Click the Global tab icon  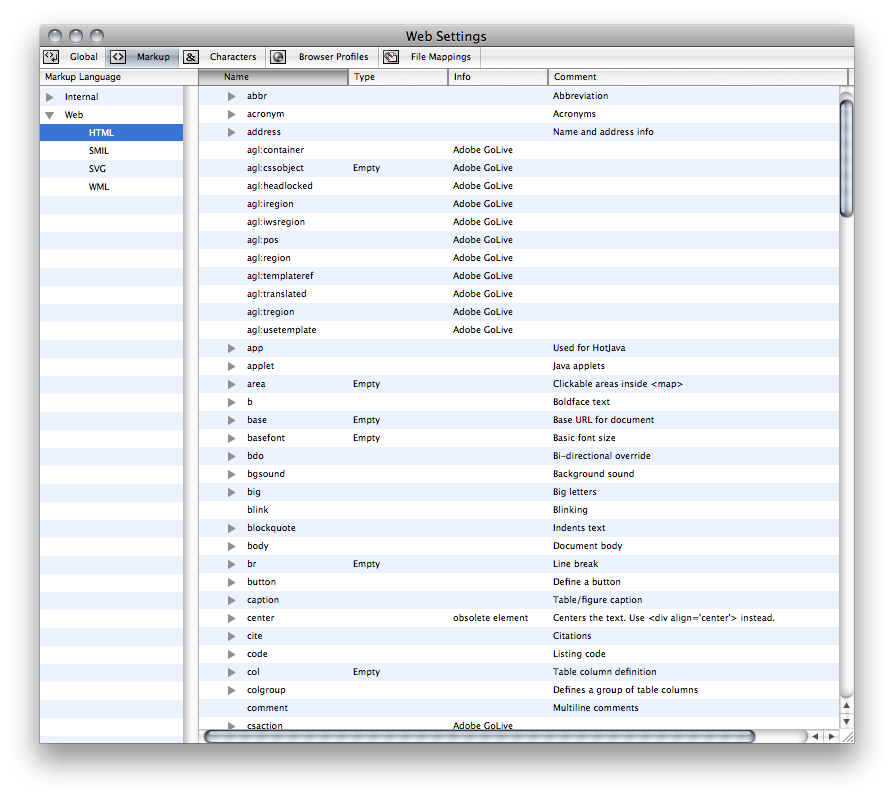pyautogui.click(x=51, y=57)
